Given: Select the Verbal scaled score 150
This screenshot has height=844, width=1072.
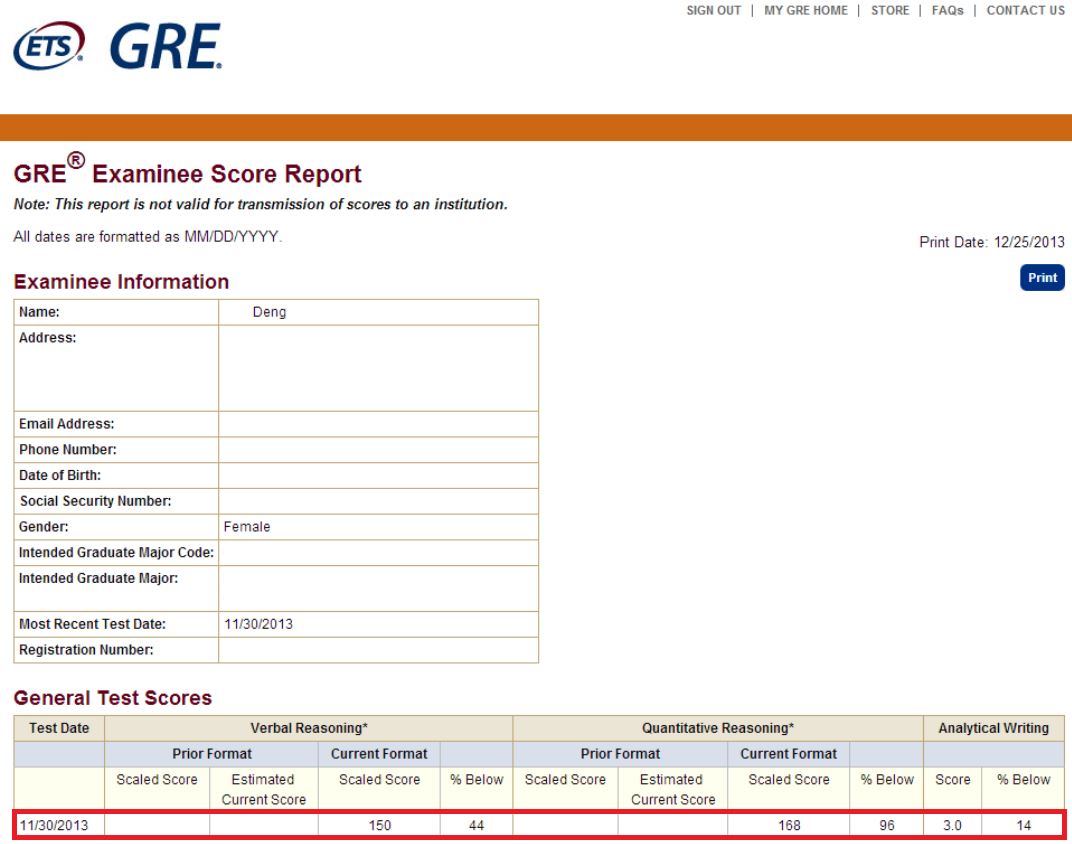Looking at the screenshot, I should tap(379, 826).
